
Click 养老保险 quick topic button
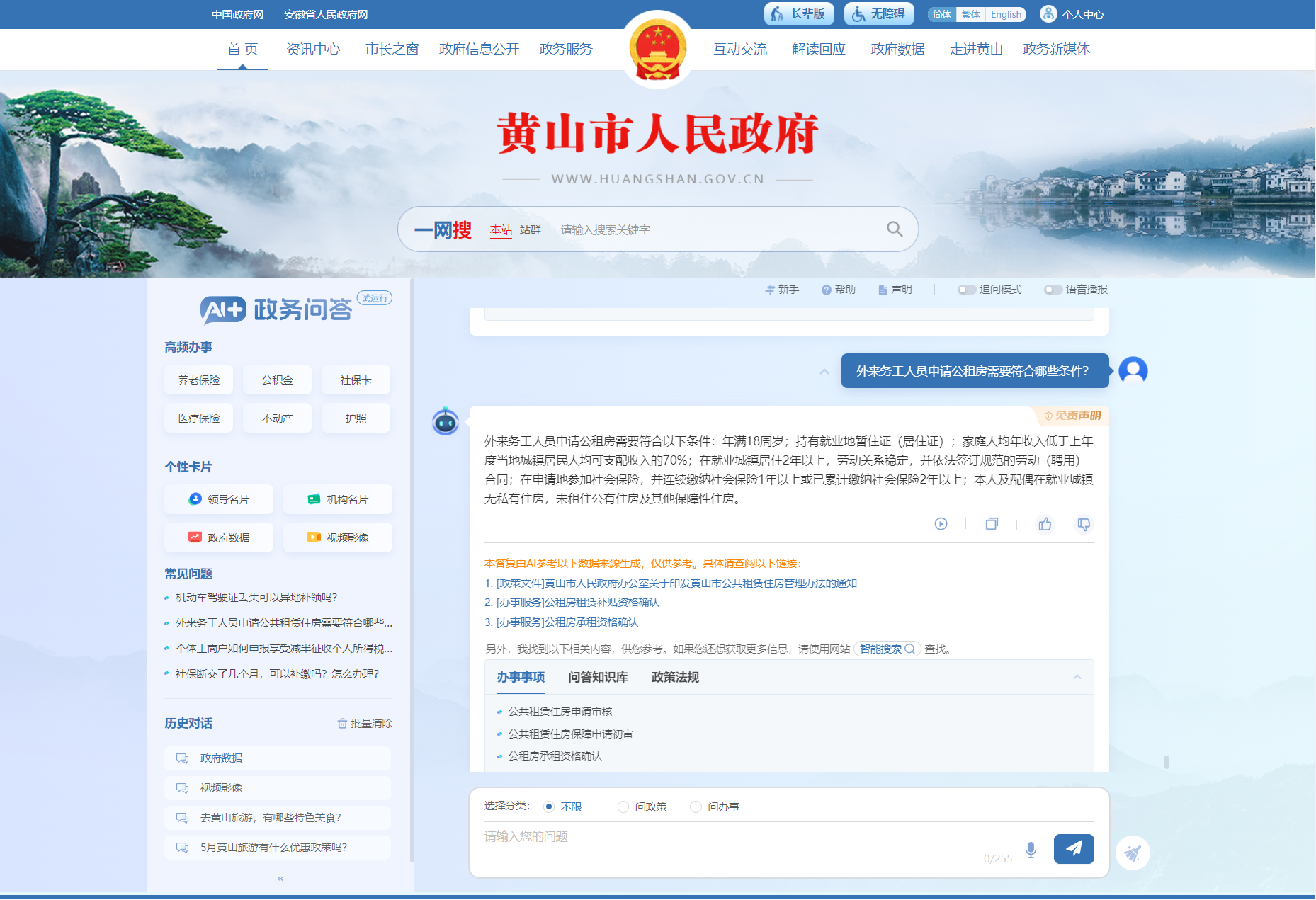point(199,380)
